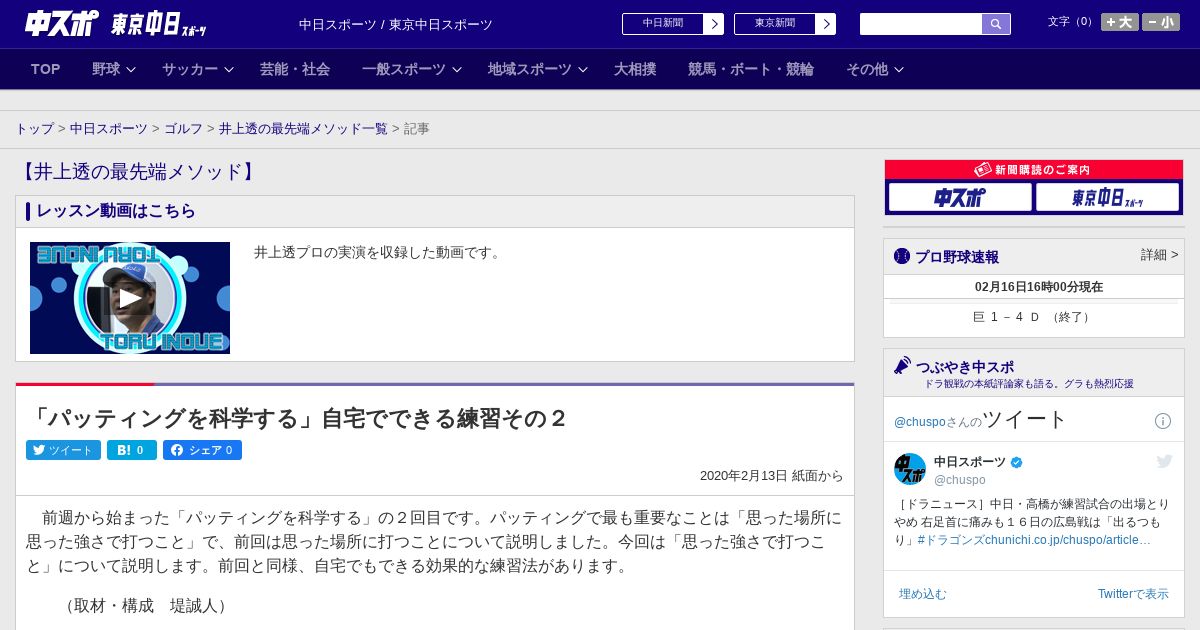Open the 芸能・社会 menu item
Viewport: 1200px width, 630px height.
click(x=295, y=69)
